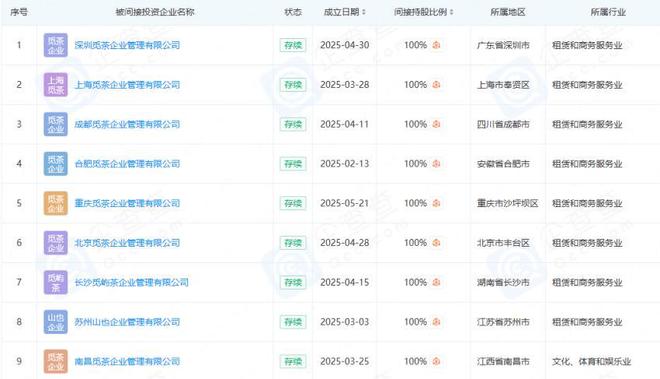660x379 pixels.
Task: Click the 状态 column header
Action: click(293, 12)
